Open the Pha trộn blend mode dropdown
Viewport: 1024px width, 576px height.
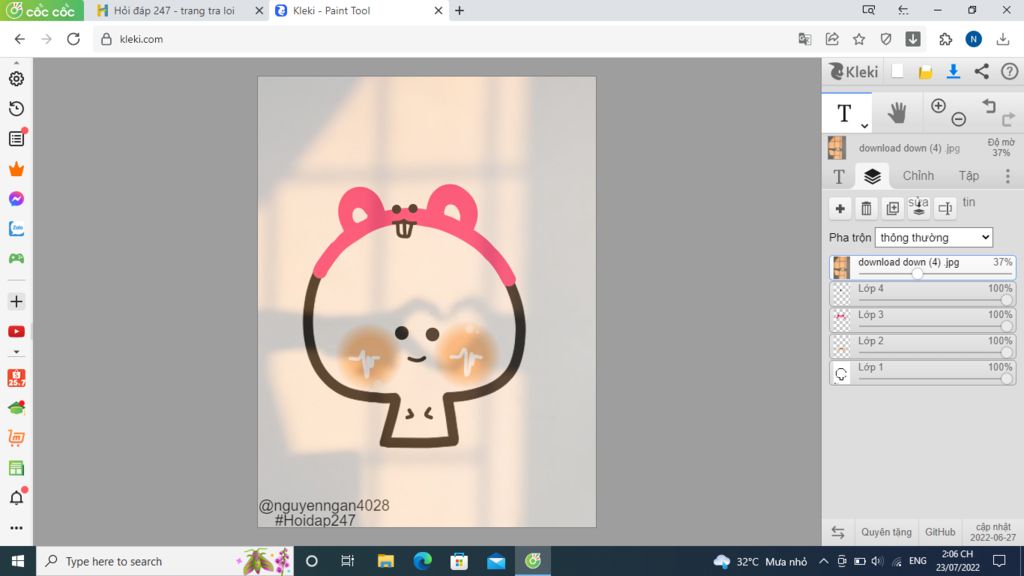(x=933, y=238)
